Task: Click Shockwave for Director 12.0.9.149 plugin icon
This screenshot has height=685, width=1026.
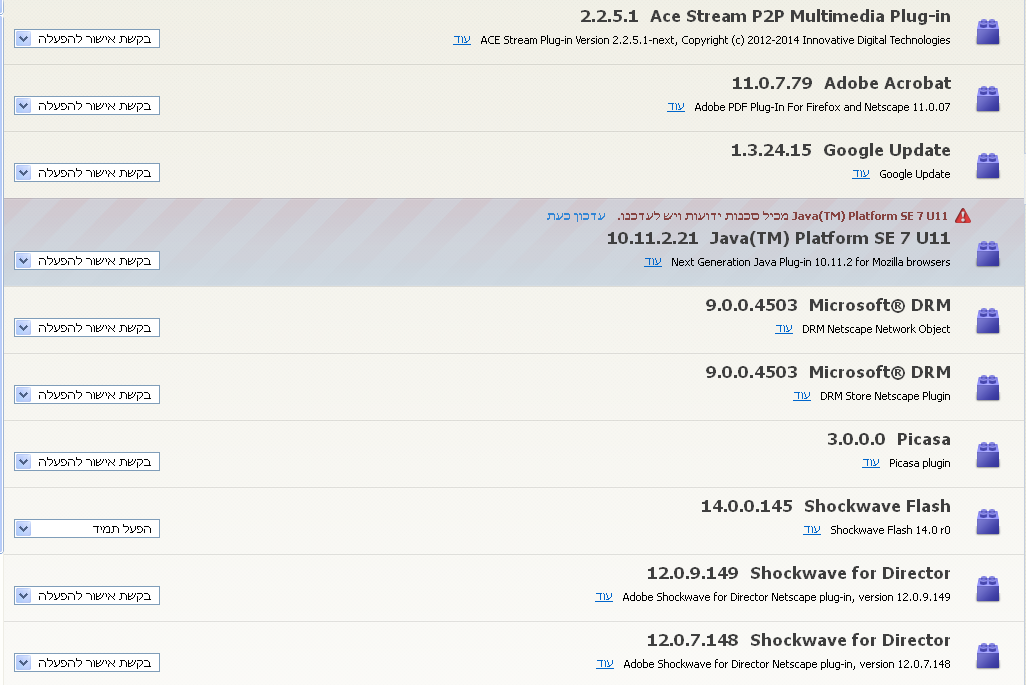Action: click(x=987, y=589)
